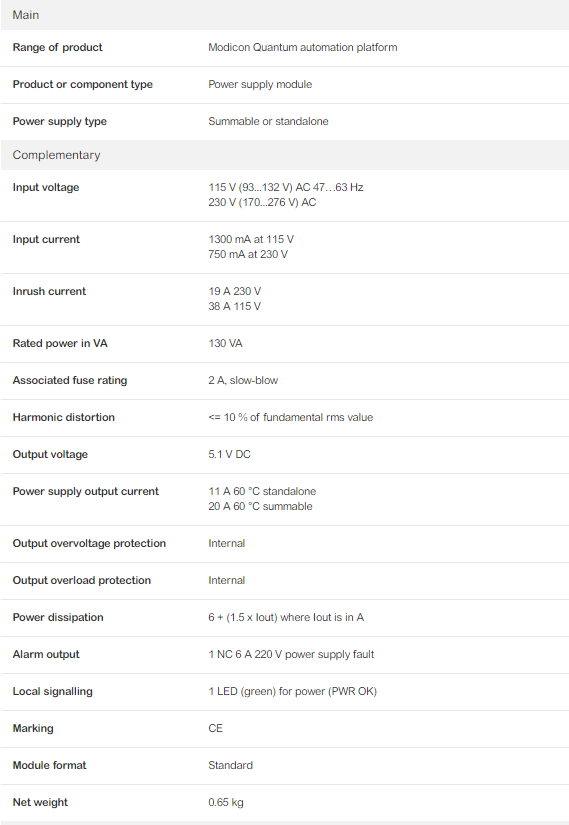Select the Harmonic distortion value text
Image resolution: width=569 pixels, height=825 pixels.
click(x=291, y=417)
